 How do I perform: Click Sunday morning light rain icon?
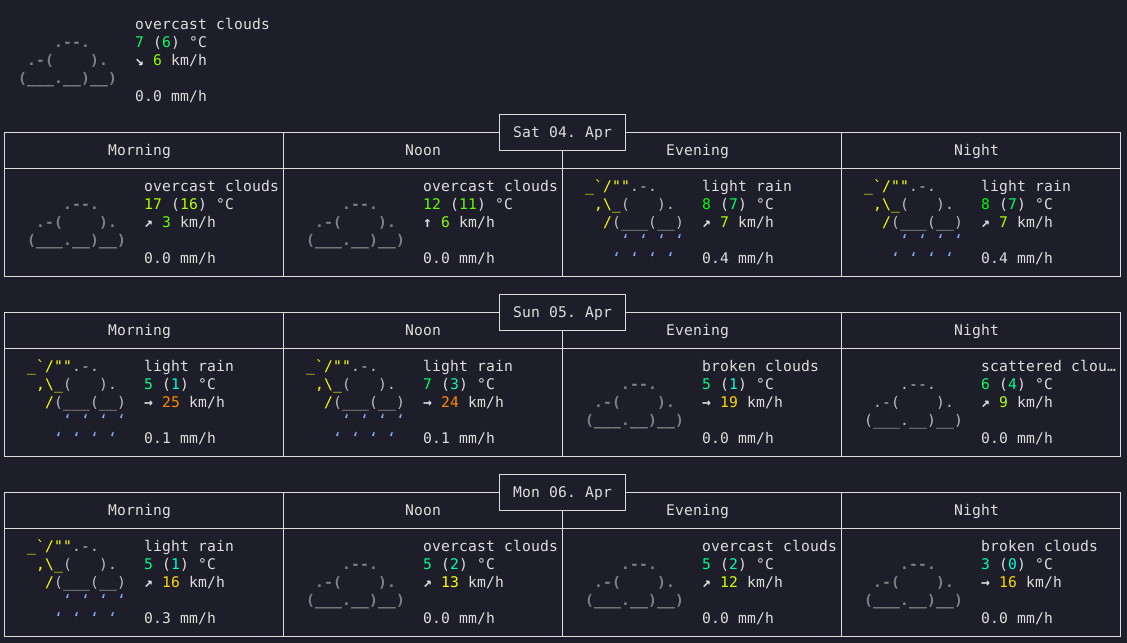(x=76, y=402)
